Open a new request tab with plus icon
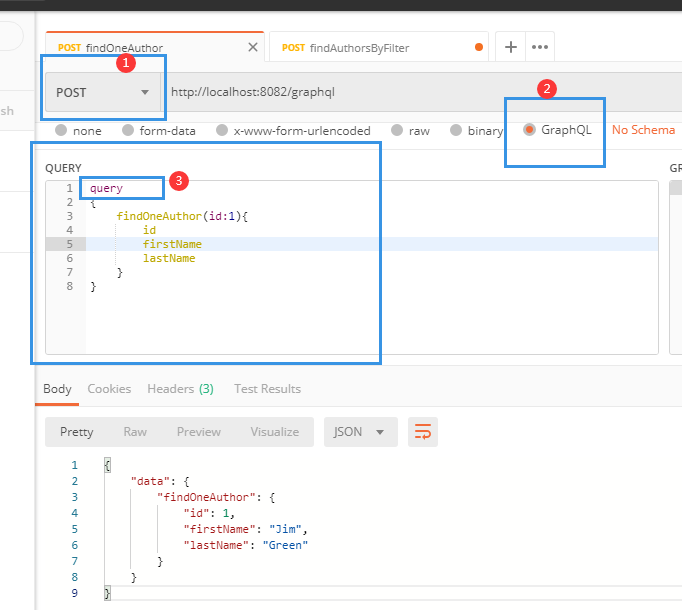This screenshot has width=682, height=610. coord(511,47)
